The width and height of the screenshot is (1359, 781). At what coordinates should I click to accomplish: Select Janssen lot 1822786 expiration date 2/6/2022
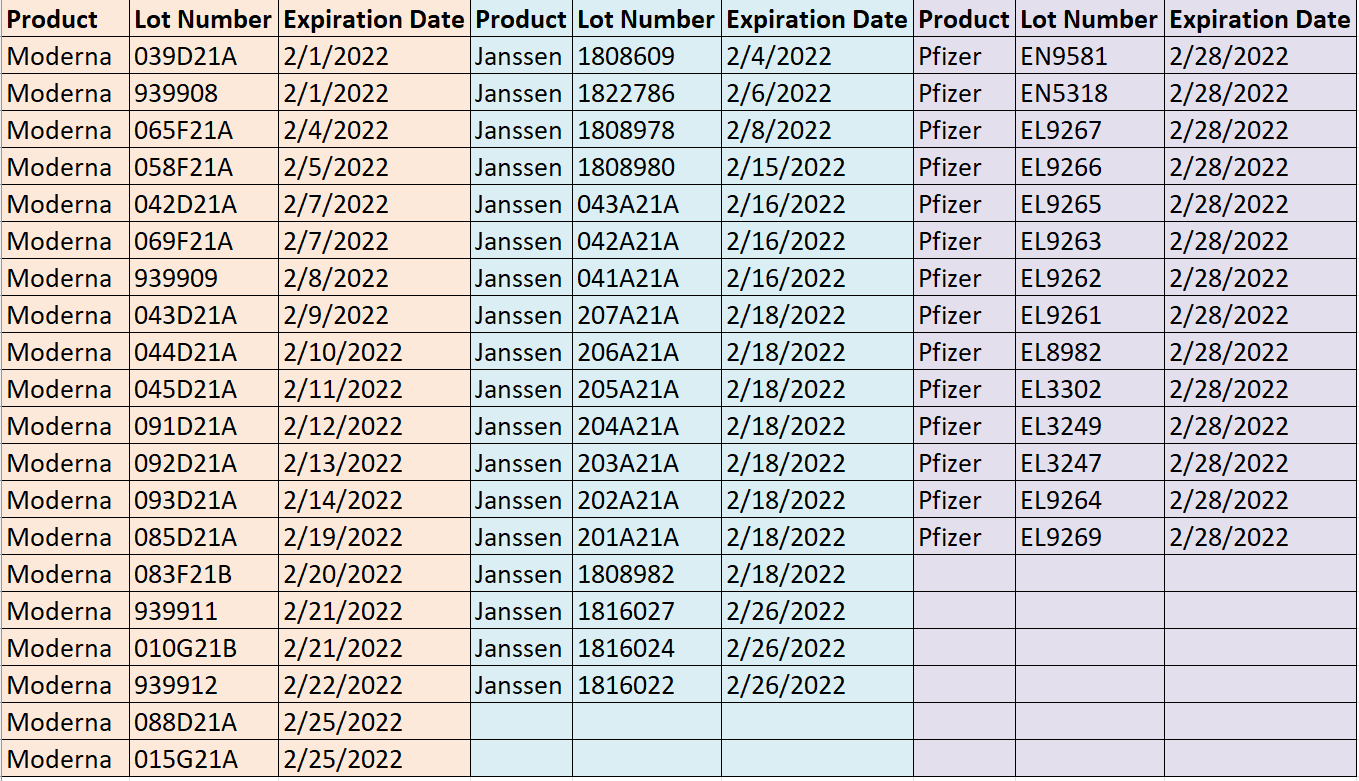point(817,94)
